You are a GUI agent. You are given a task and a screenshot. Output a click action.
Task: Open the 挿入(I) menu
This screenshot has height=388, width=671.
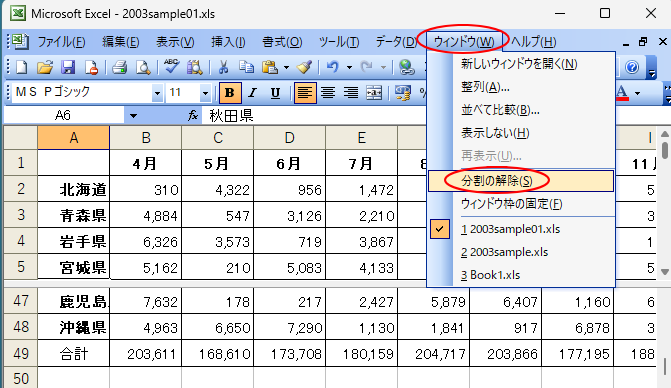click(228, 42)
